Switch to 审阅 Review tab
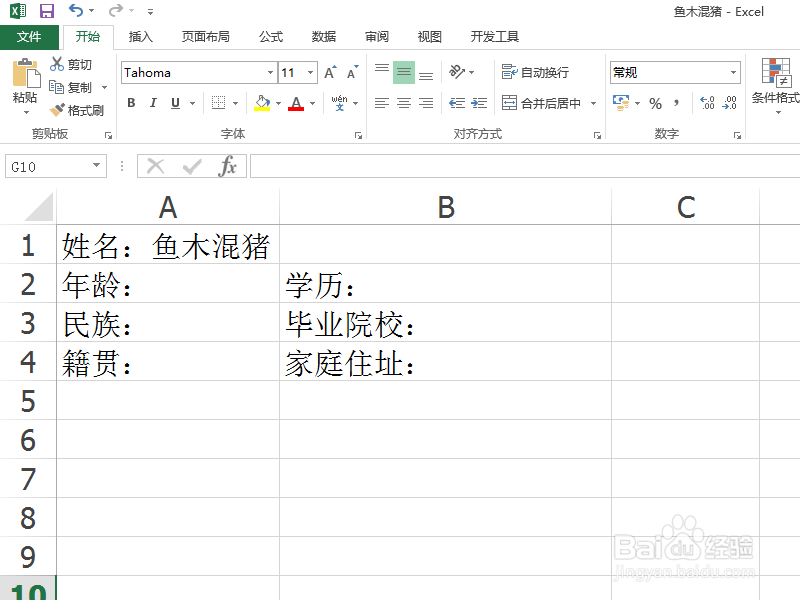 pos(377,37)
